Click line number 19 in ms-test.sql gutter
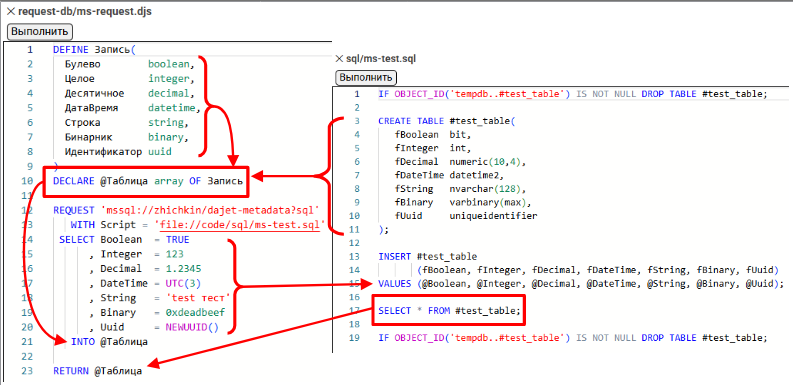Screen dimensions: 793x385 pyautogui.click(x=355, y=337)
